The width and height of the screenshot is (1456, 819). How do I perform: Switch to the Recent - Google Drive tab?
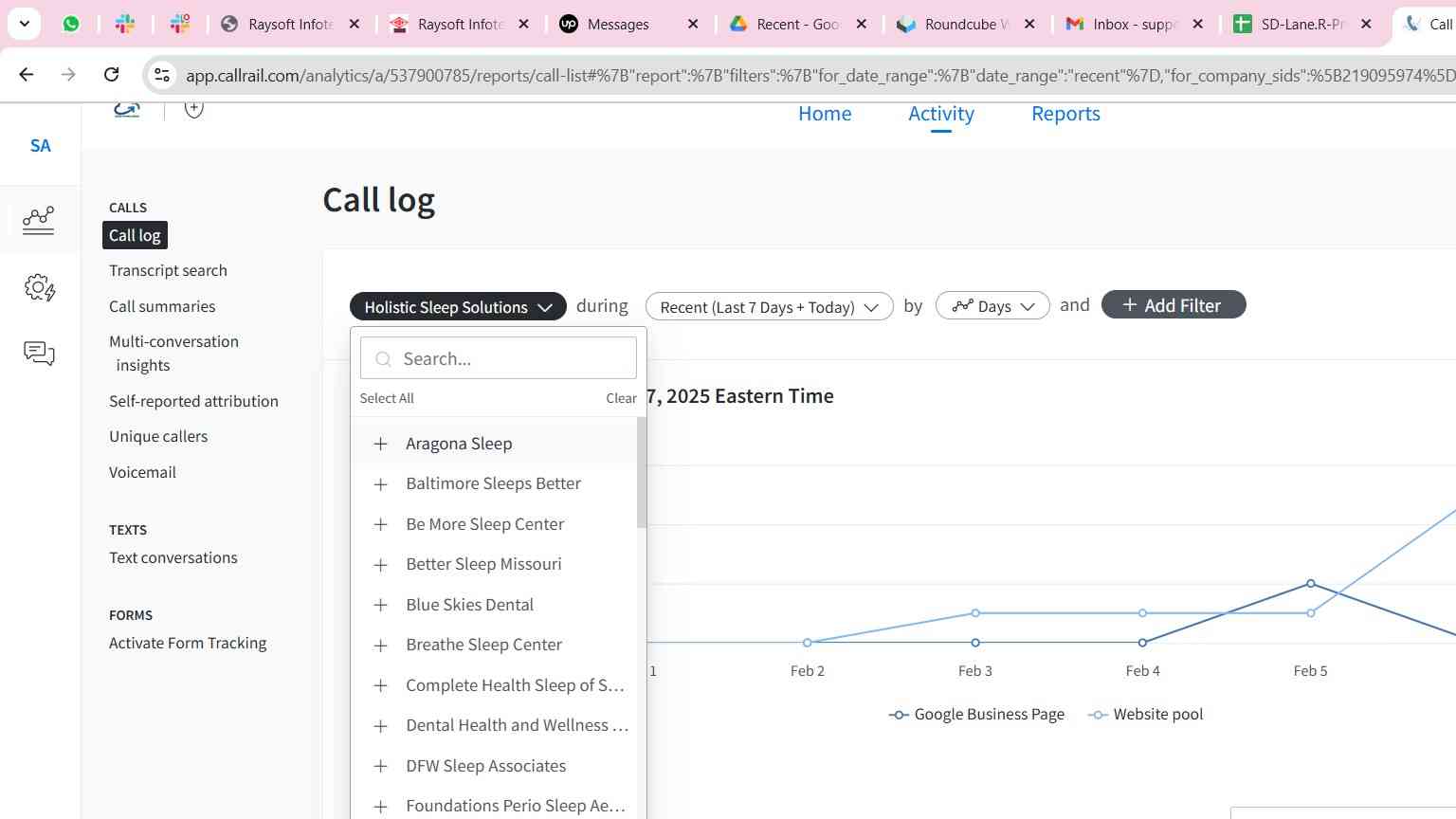tap(798, 24)
